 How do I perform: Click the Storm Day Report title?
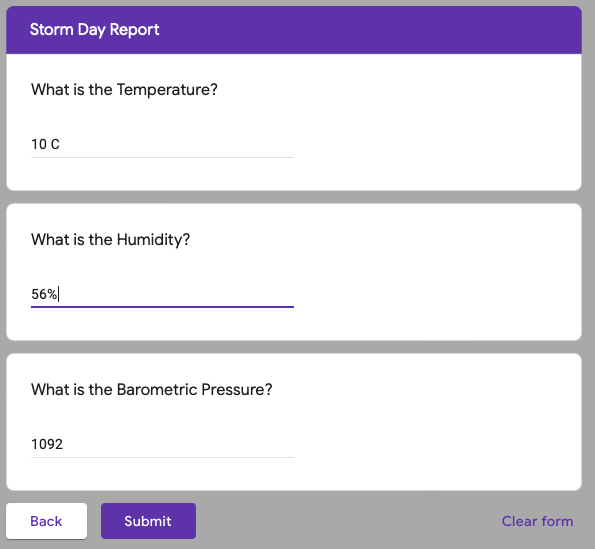pyautogui.click(x=94, y=30)
